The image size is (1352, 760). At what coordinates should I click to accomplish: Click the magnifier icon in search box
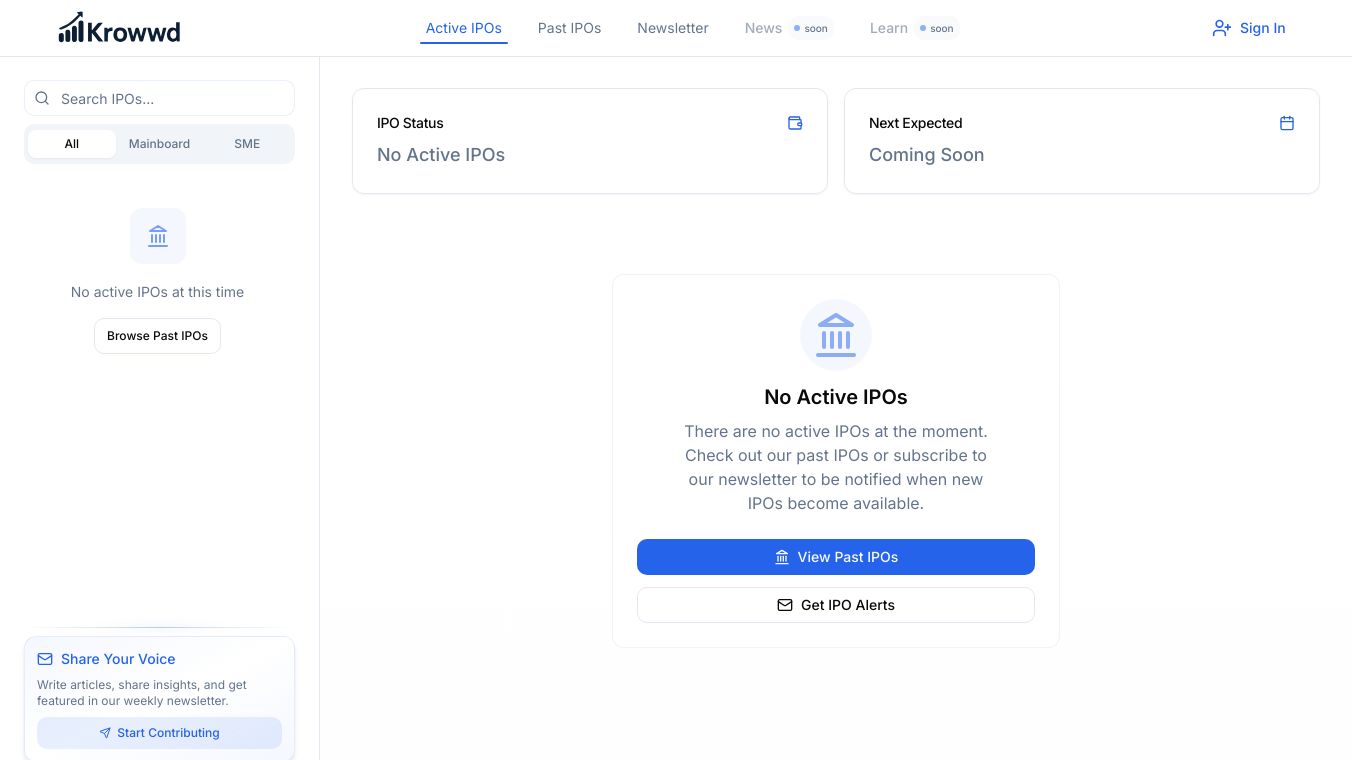(42, 99)
